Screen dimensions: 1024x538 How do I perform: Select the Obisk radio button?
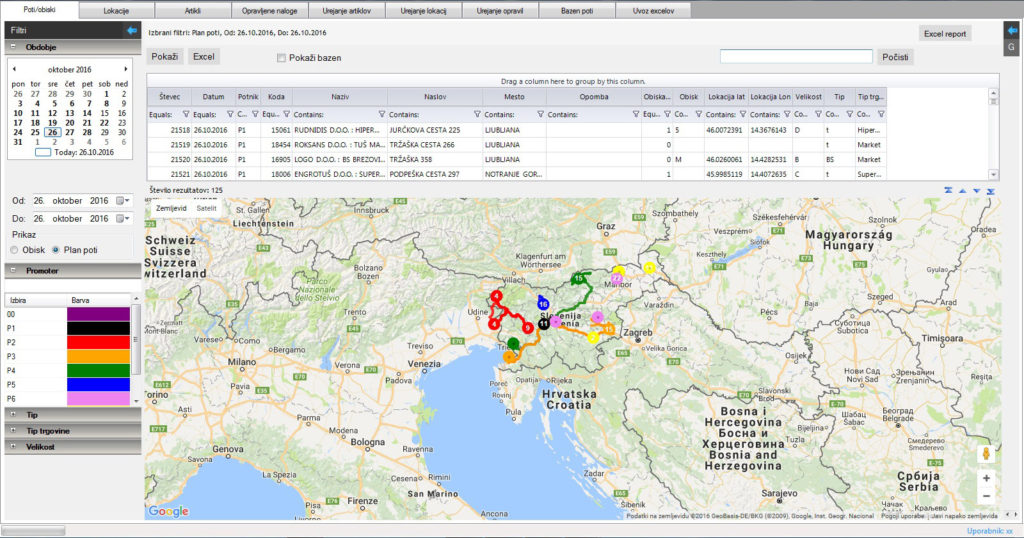[15, 249]
